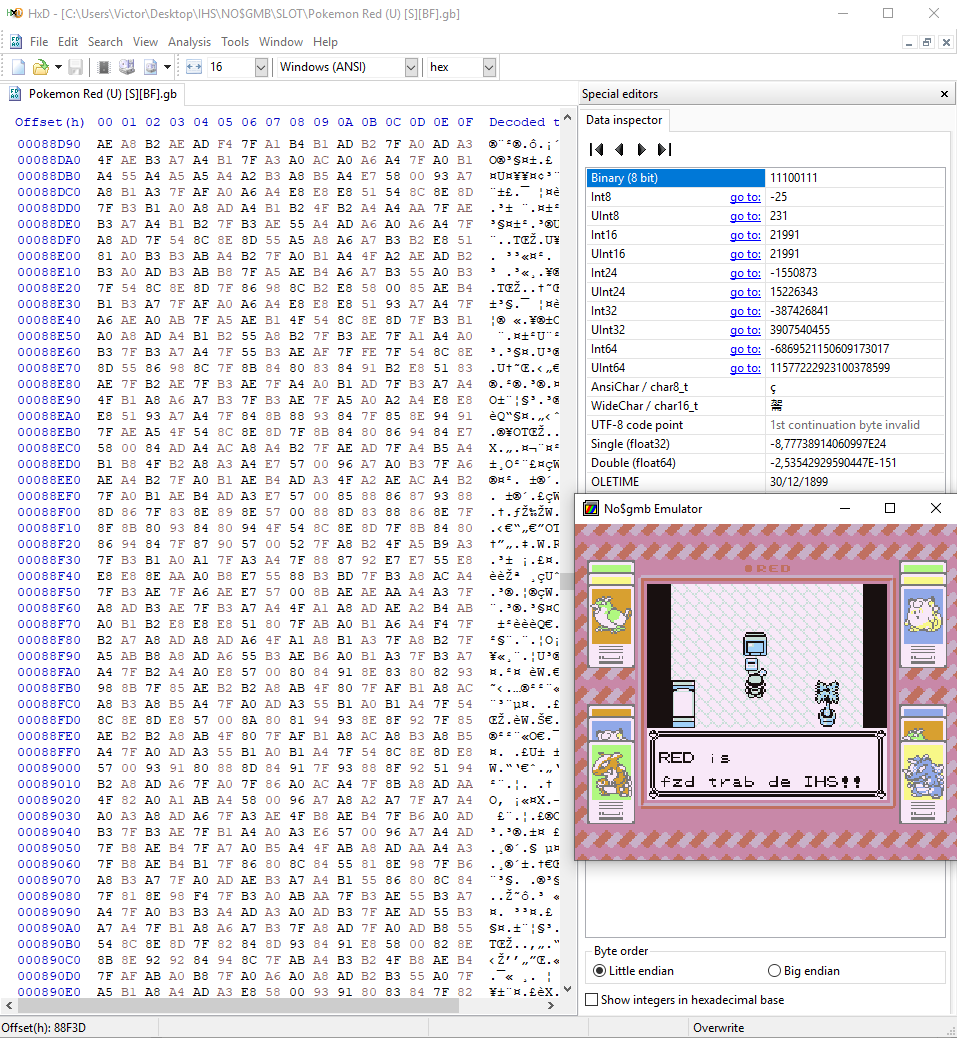The height and width of the screenshot is (1038, 957).
Task: Click the bytes-per-row width arrows icon
Action: point(193,67)
